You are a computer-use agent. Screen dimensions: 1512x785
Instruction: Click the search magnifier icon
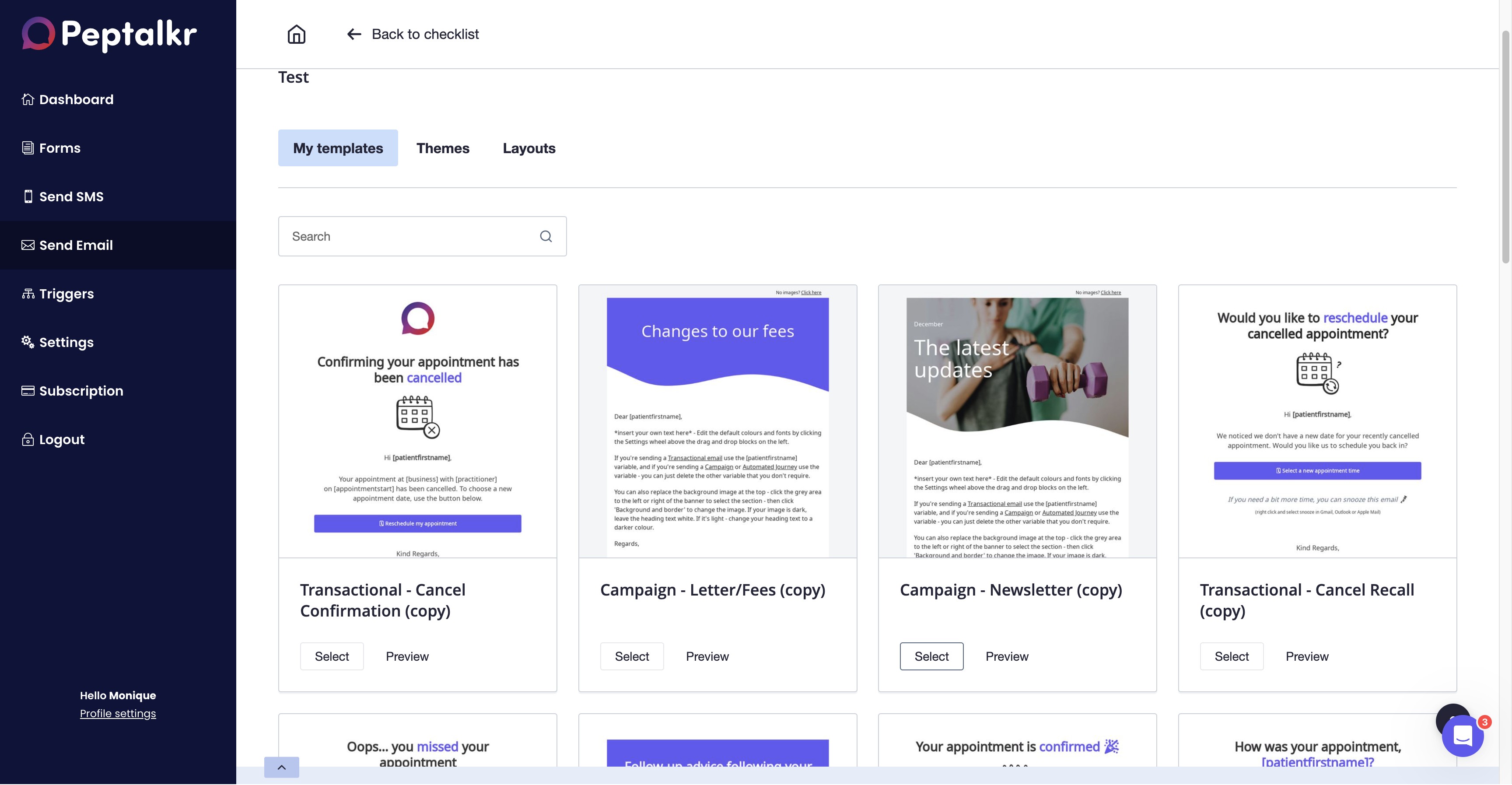pyautogui.click(x=545, y=236)
